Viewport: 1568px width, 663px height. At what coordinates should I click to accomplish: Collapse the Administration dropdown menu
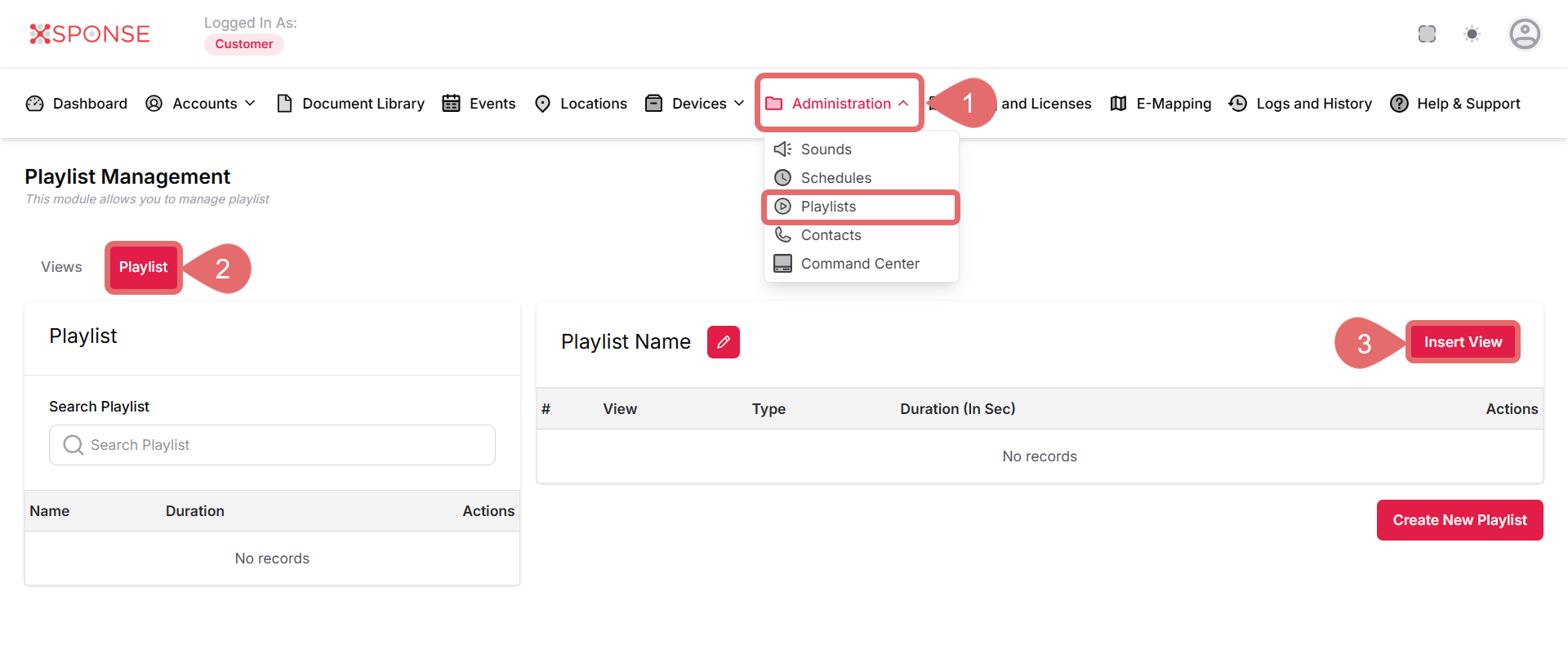click(839, 104)
